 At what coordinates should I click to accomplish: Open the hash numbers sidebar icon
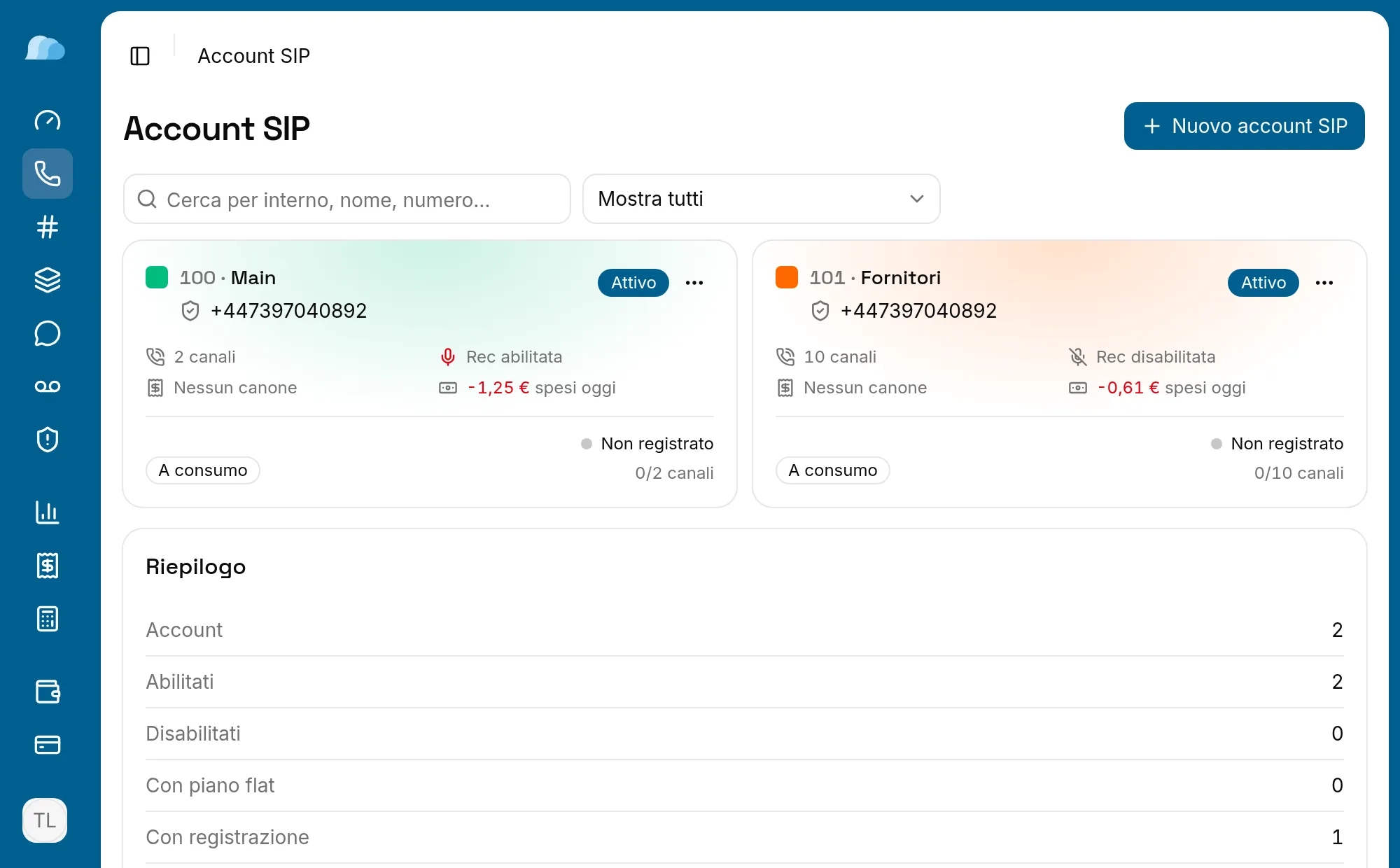tap(48, 227)
